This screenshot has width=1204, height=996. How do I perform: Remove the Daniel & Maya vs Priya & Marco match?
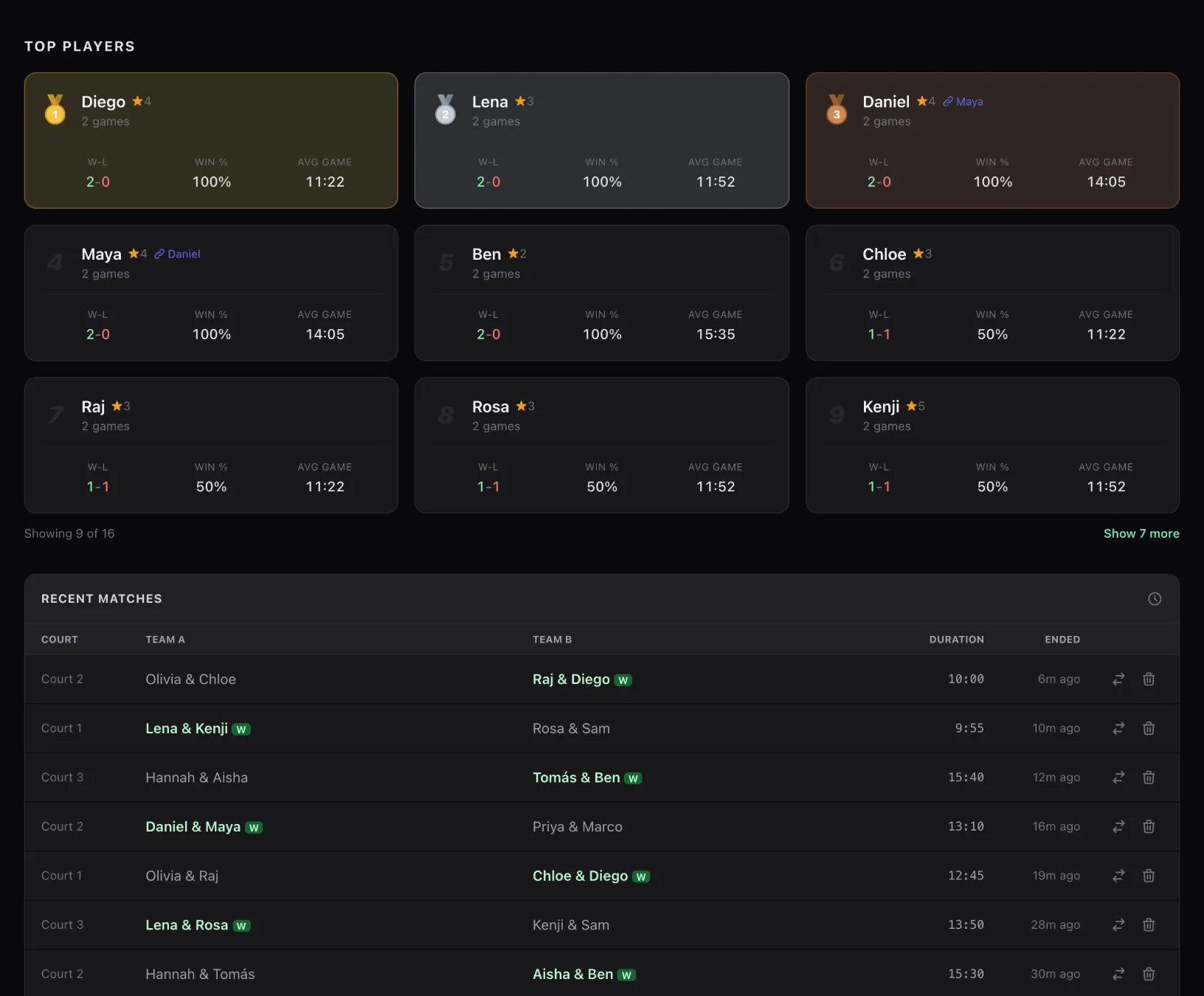click(1149, 827)
